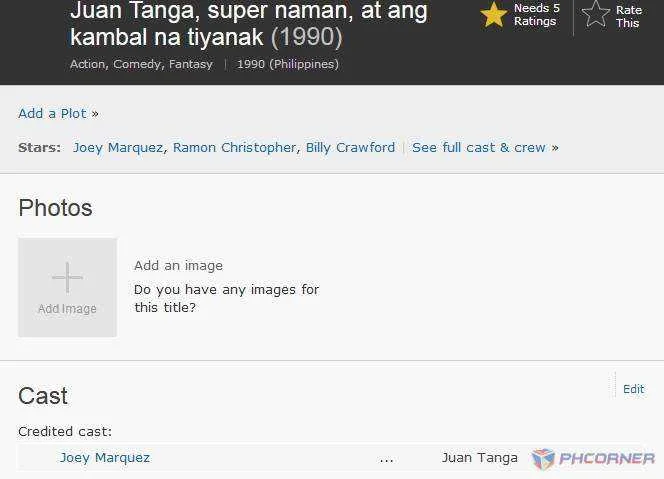Click the plus Add Image placeholder
This screenshot has width=664, height=479.
point(67,287)
